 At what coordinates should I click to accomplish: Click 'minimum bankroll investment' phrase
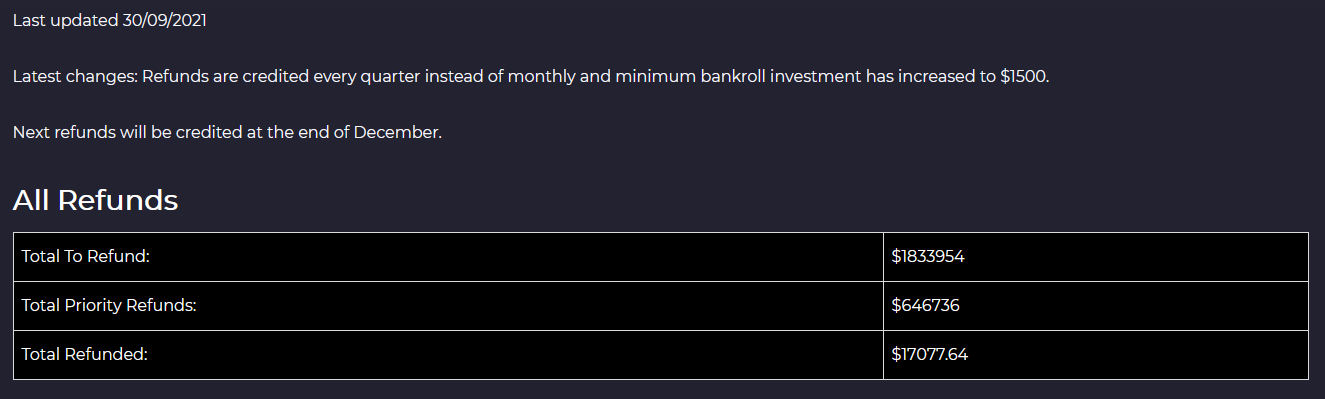pos(723,77)
